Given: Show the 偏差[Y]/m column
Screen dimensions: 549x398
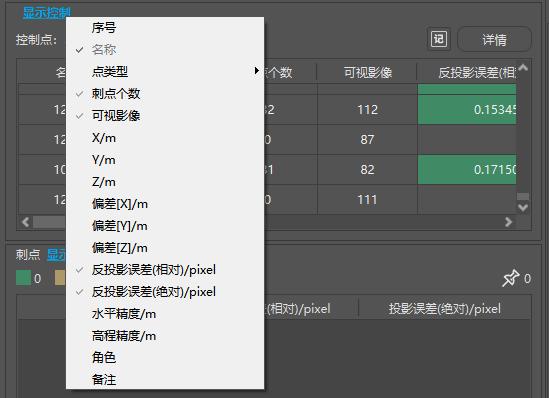Looking at the screenshot, I should click(165, 226).
